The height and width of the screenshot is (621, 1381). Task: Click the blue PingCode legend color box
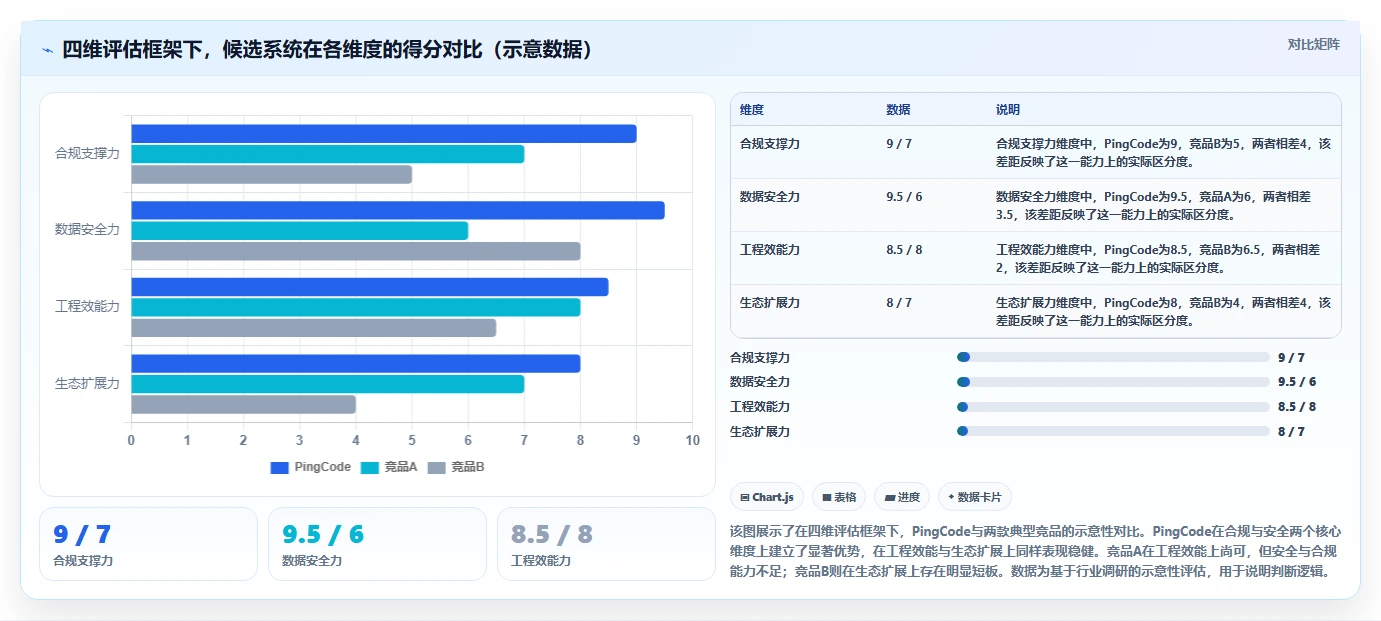pyautogui.click(x=280, y=467)
